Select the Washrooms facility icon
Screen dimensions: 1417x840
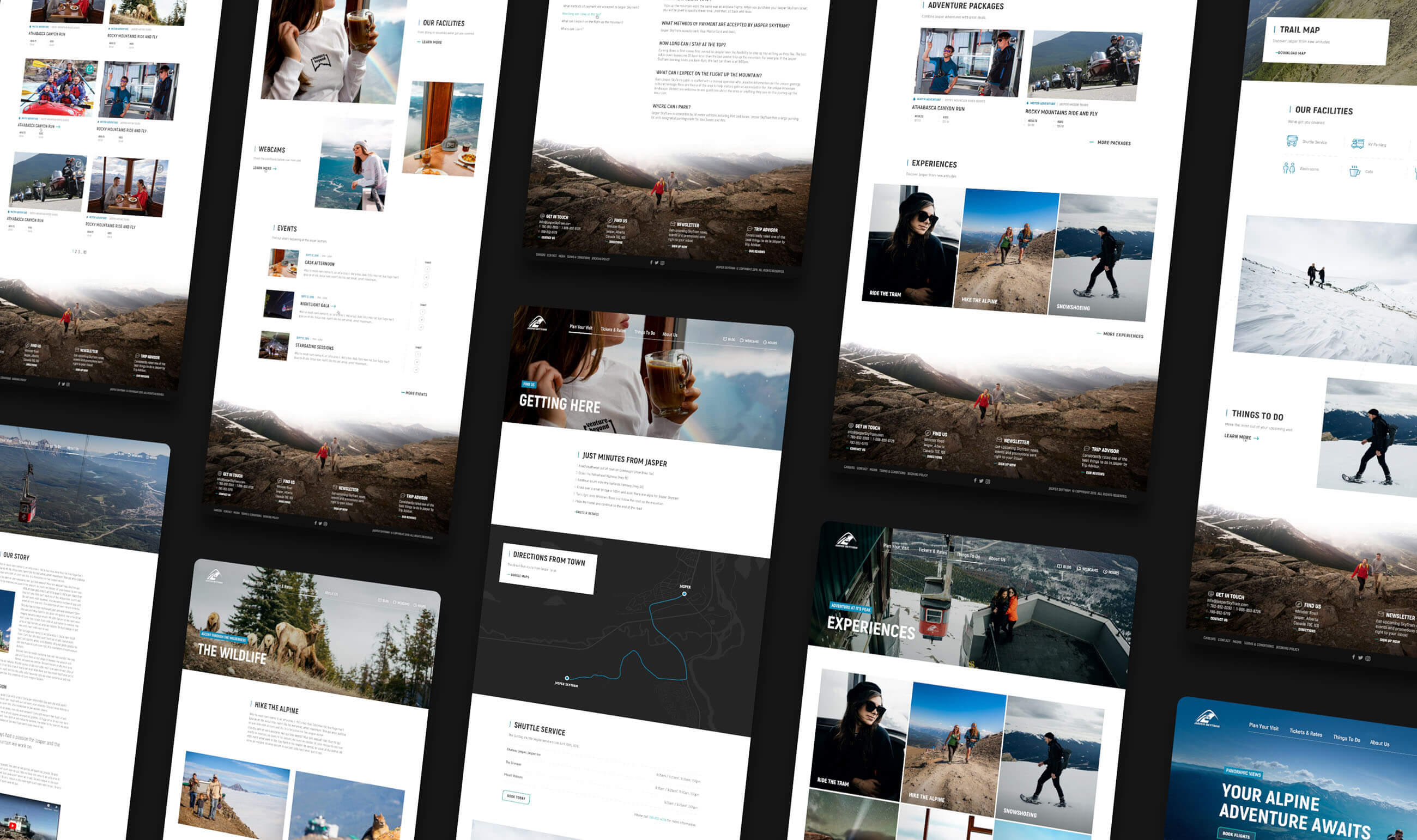point(1288,168)
